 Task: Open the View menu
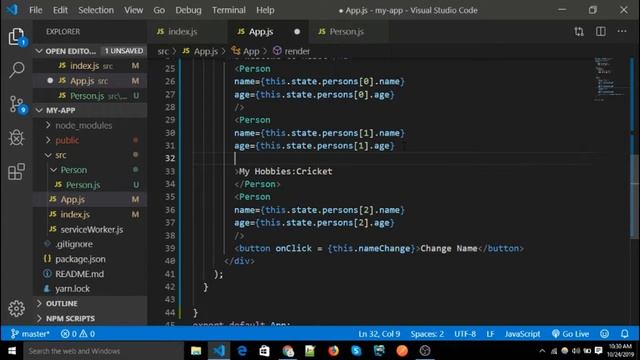[133, 10]
